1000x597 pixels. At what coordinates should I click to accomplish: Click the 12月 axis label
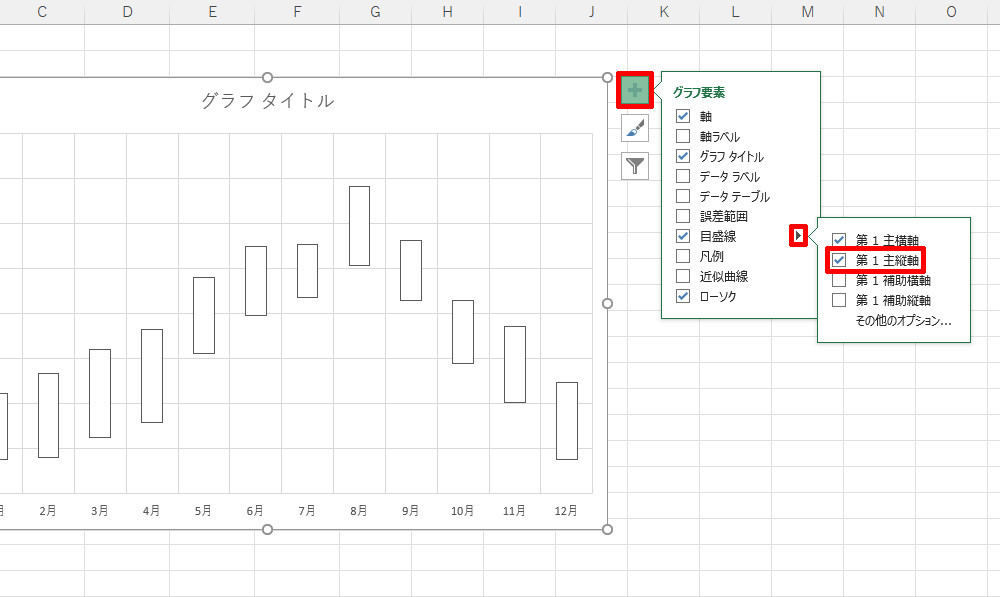point(566,510)
